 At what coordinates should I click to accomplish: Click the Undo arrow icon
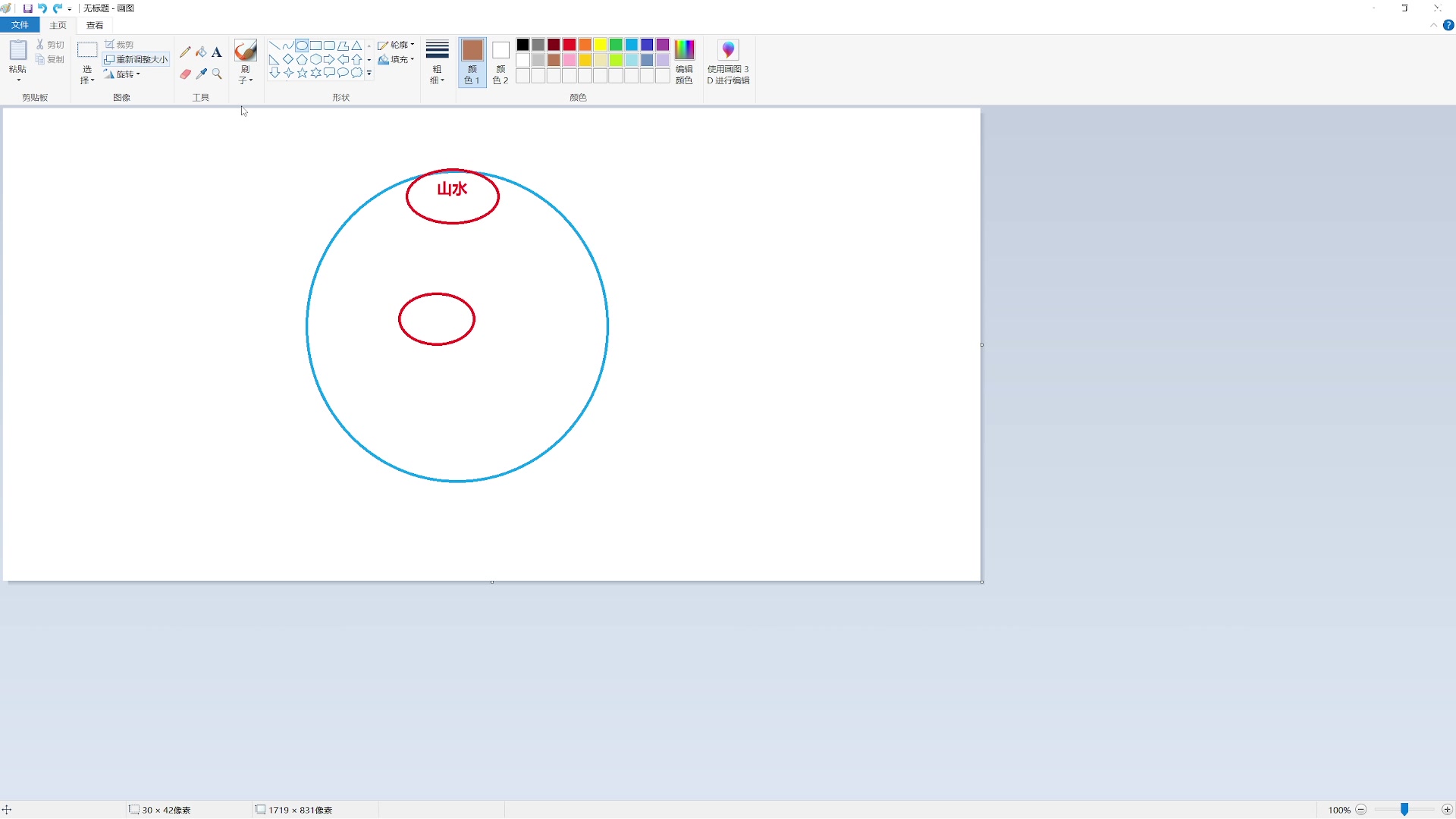[42, 8]
